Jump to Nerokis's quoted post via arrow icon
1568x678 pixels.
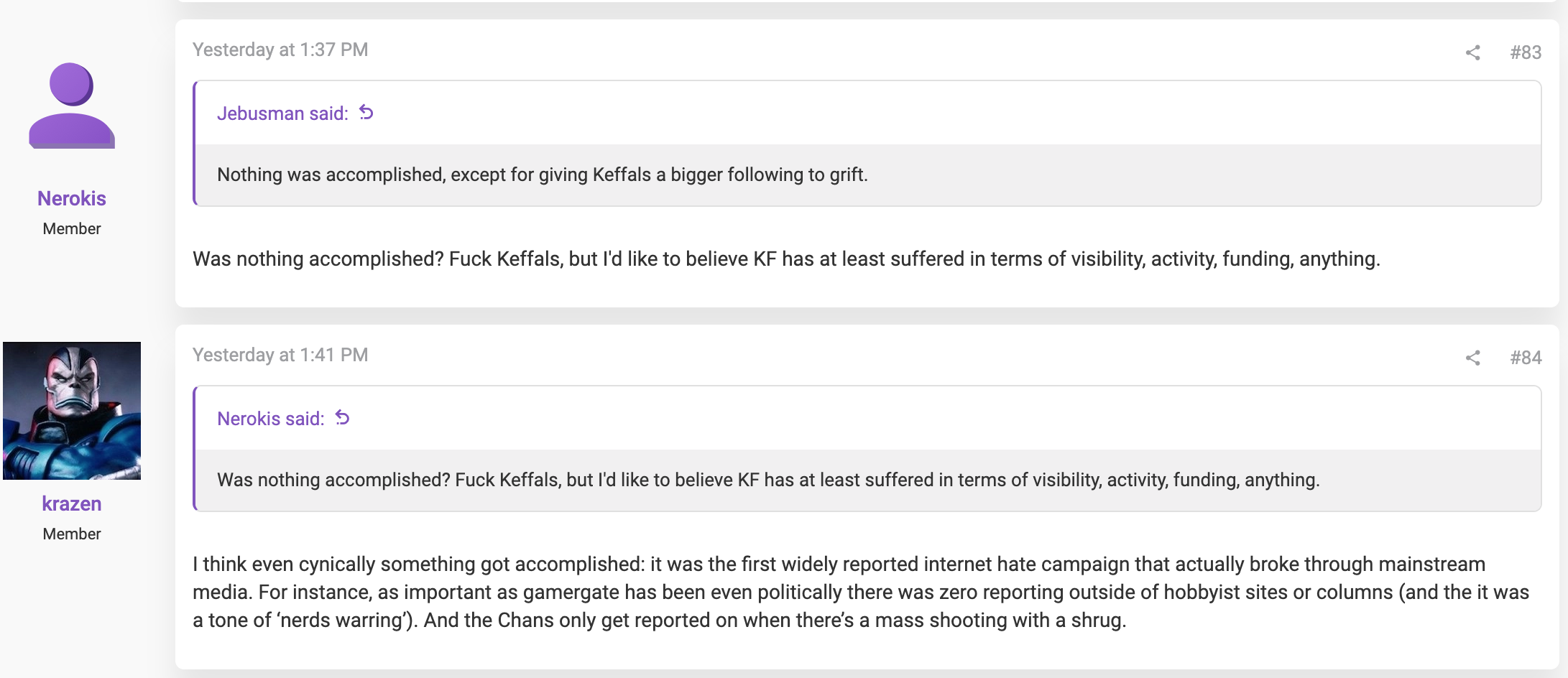click(x=343, y=418)
